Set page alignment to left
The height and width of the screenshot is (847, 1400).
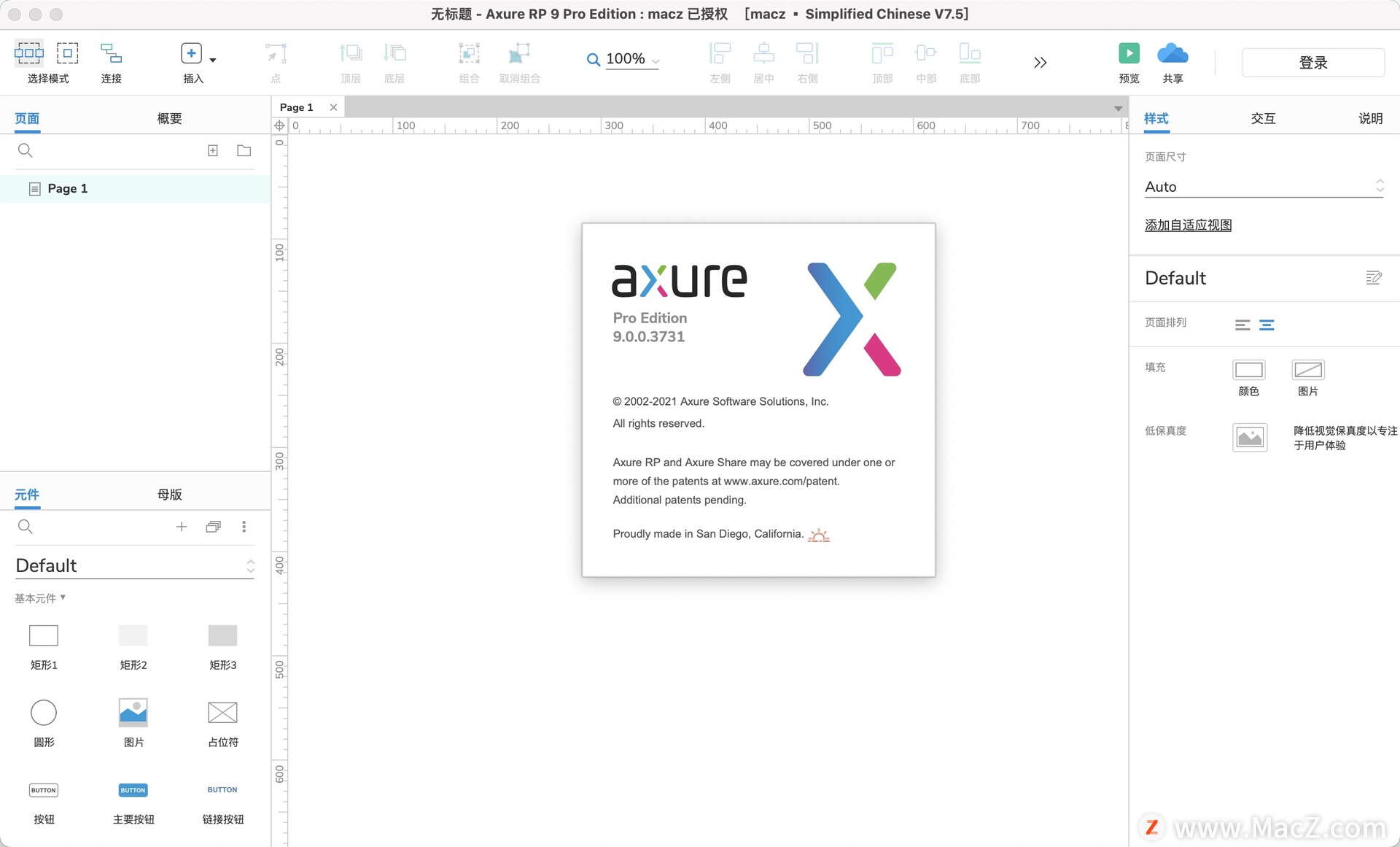[1242, 325]
